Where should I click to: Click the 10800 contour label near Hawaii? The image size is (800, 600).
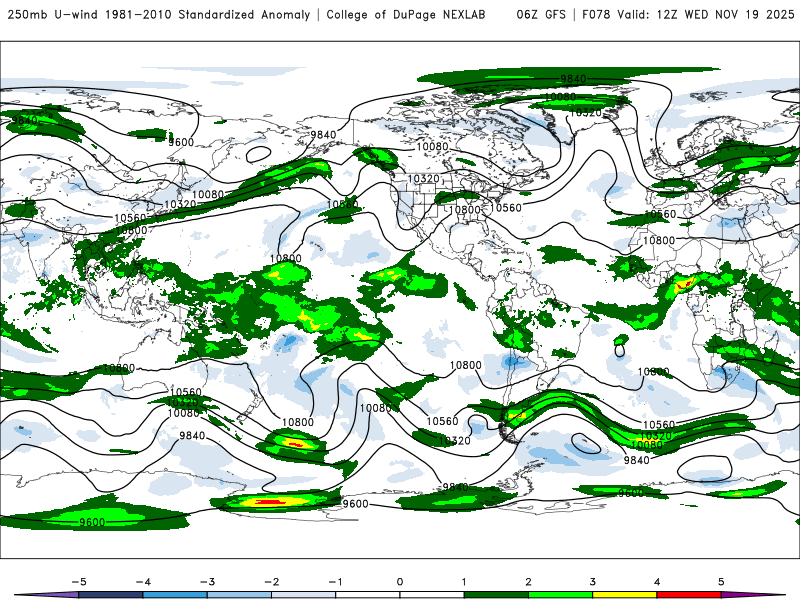[286, 259]
